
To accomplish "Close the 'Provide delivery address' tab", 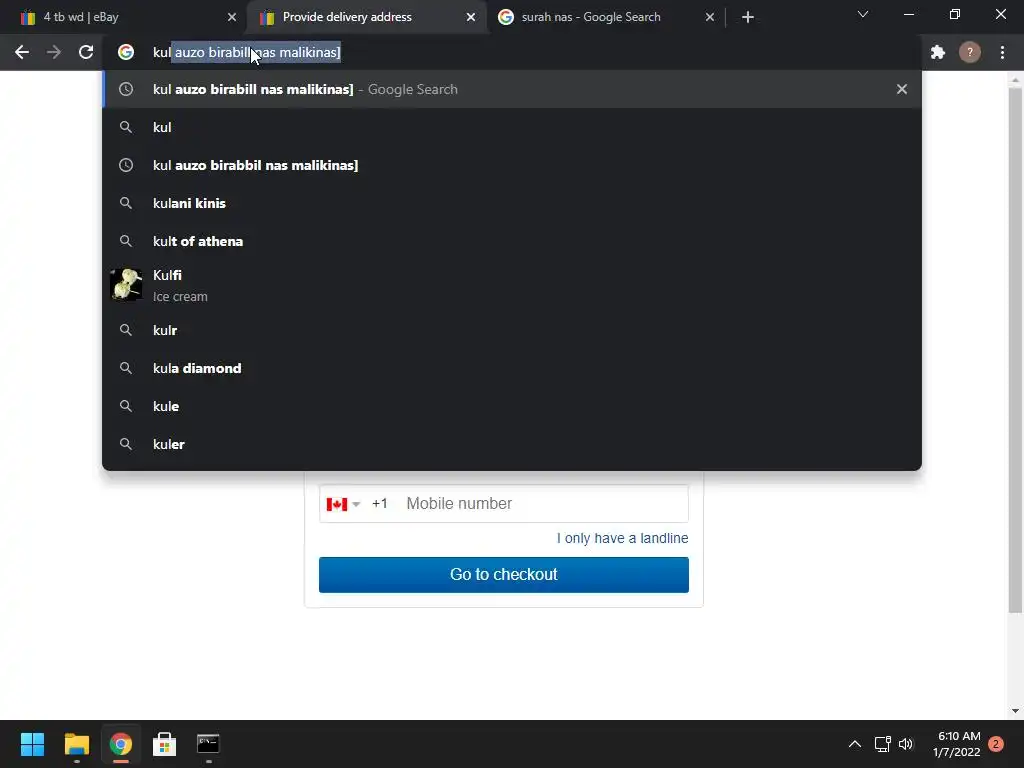I will (471, 18).
